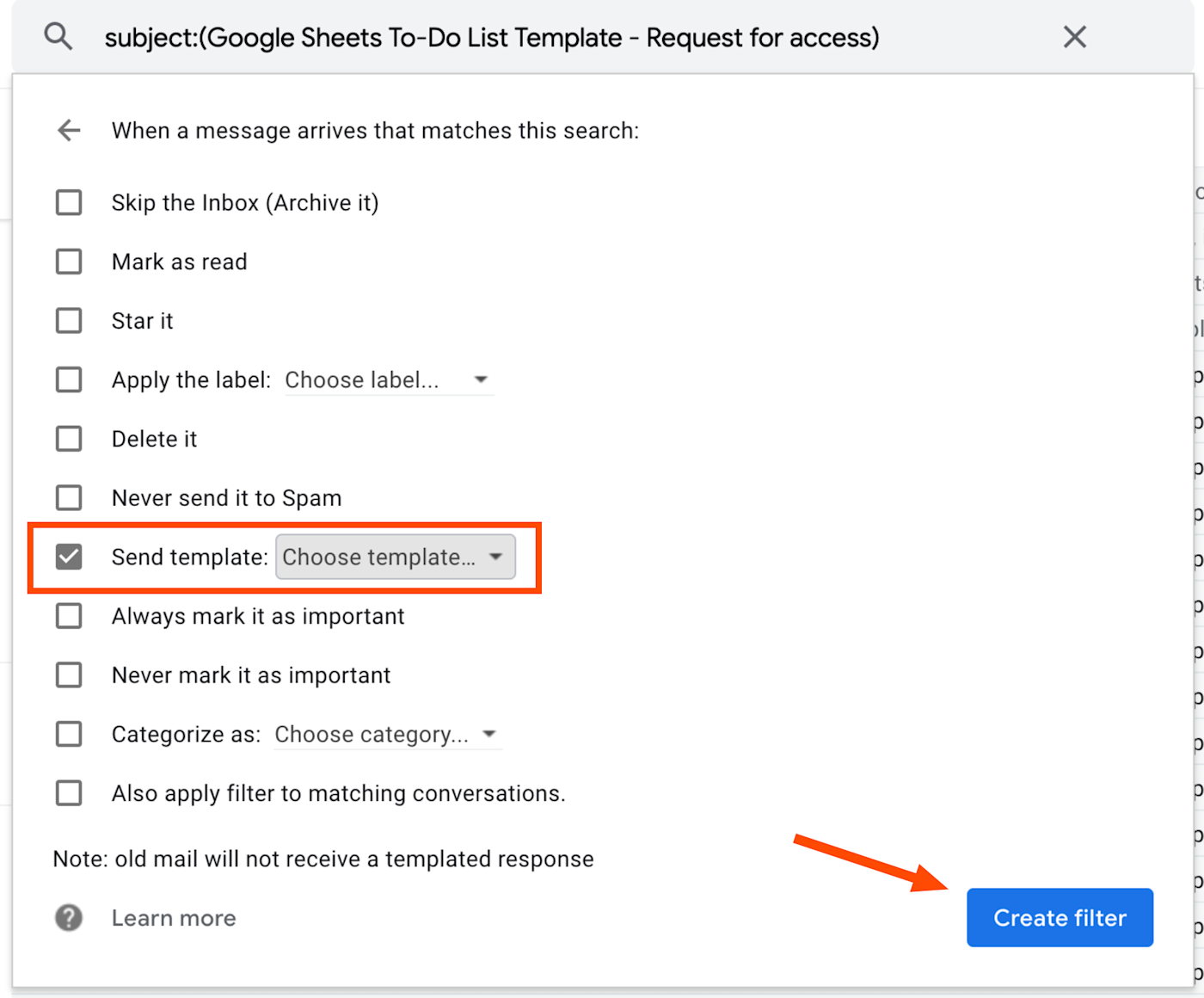Click the help question mark icon
This screenshot has height=998, width=1204.
[69, 918]
